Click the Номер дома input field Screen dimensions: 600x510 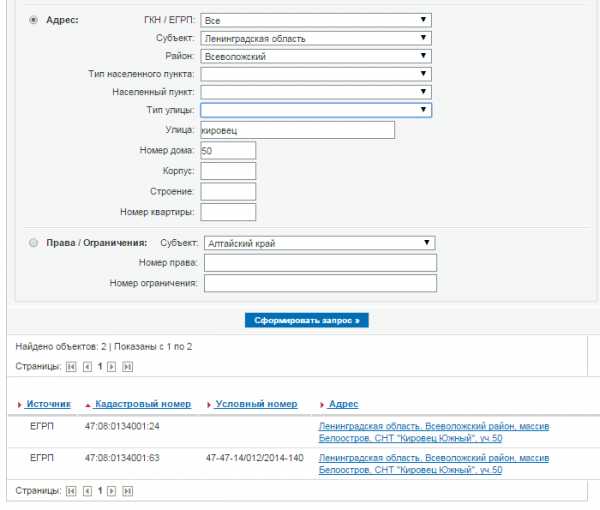coord(228,150)
